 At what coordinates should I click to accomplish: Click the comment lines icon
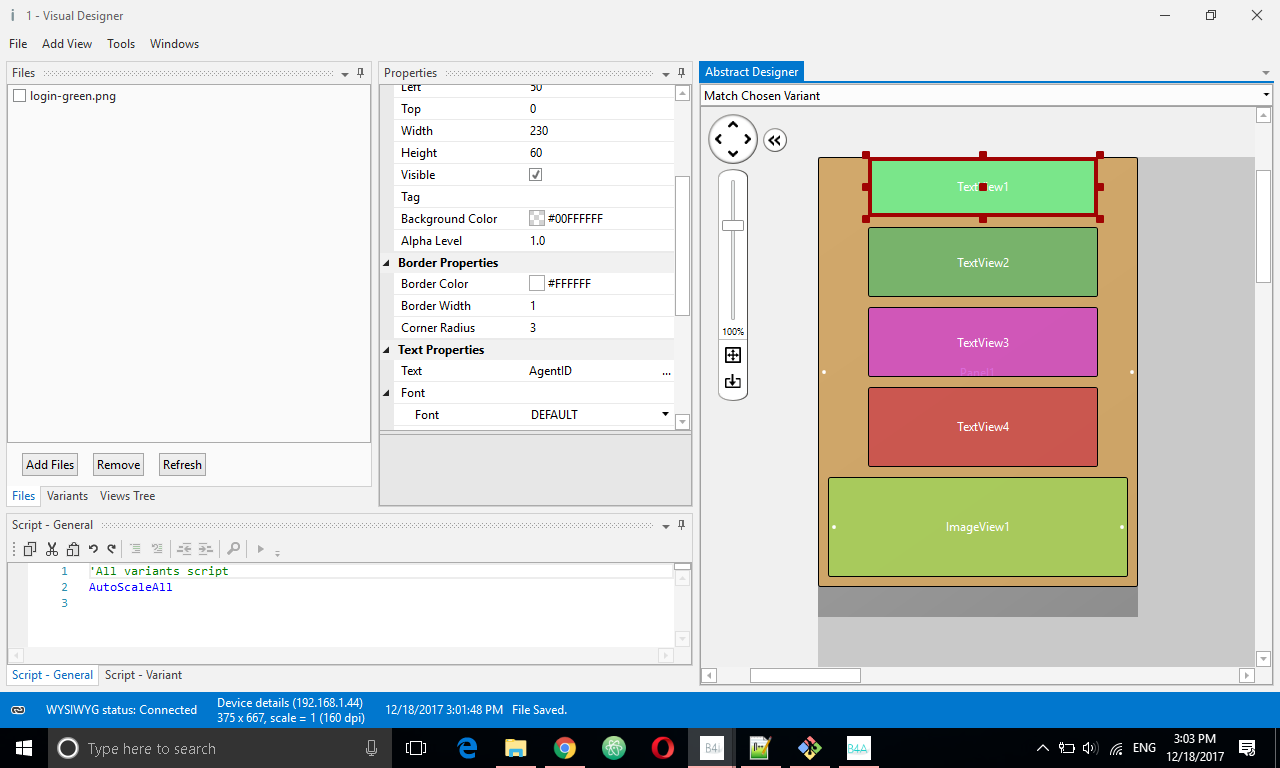135,549
